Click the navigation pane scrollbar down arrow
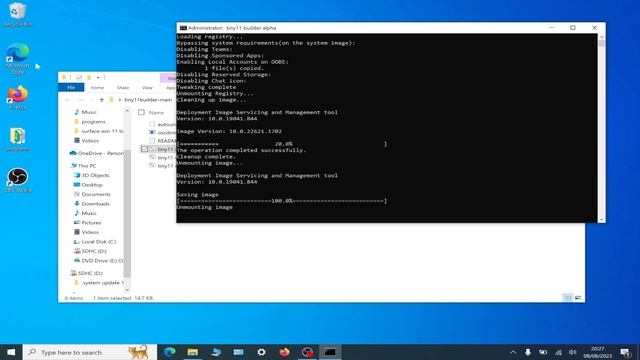 pyautogui.click(x=127, y=290)
